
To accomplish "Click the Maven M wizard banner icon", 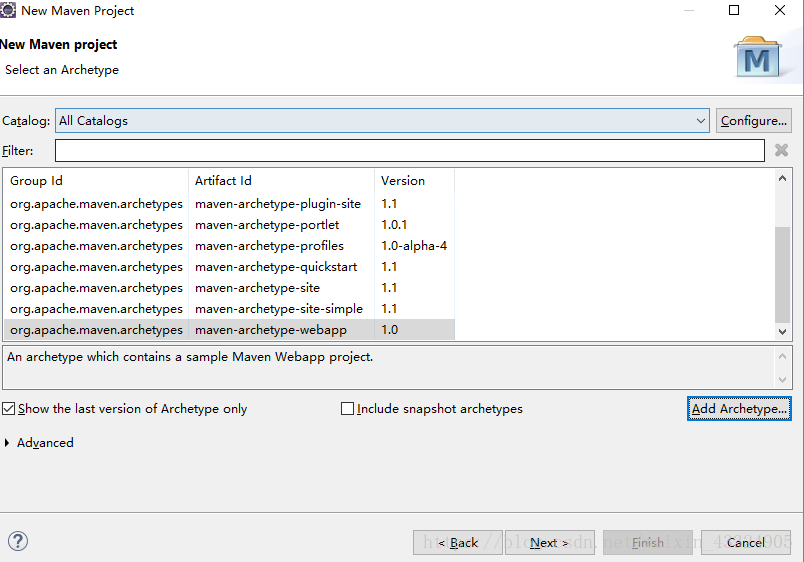I will (757, 57).
